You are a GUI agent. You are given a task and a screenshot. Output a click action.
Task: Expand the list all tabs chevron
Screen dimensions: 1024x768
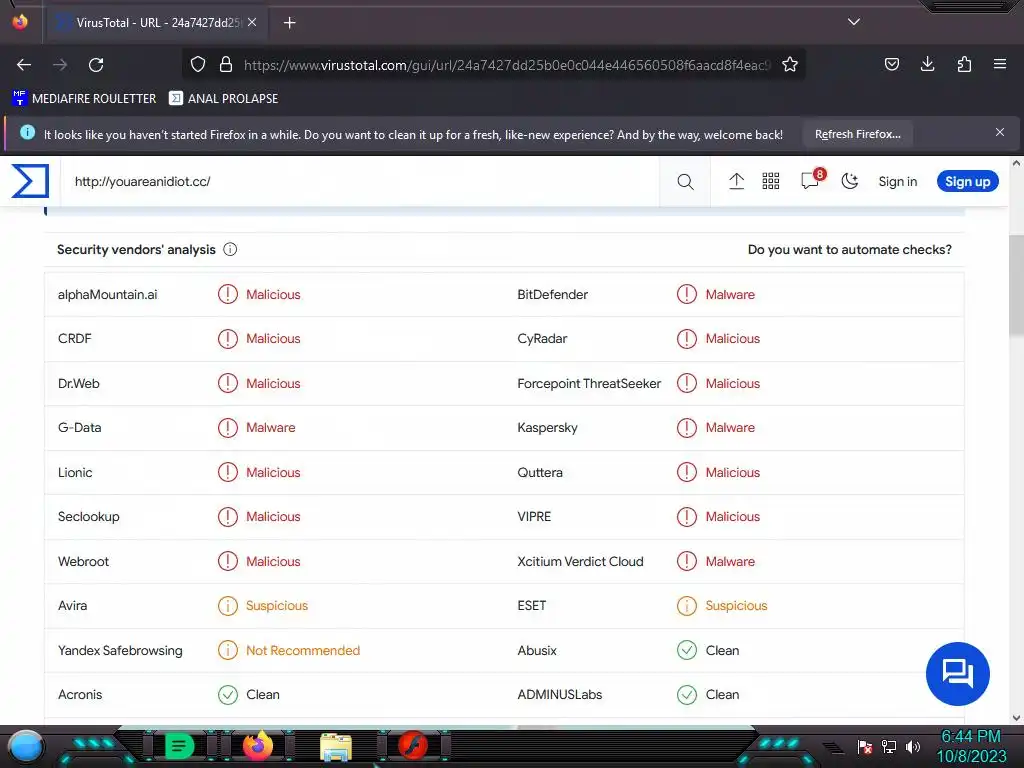(x=854, y=22)
